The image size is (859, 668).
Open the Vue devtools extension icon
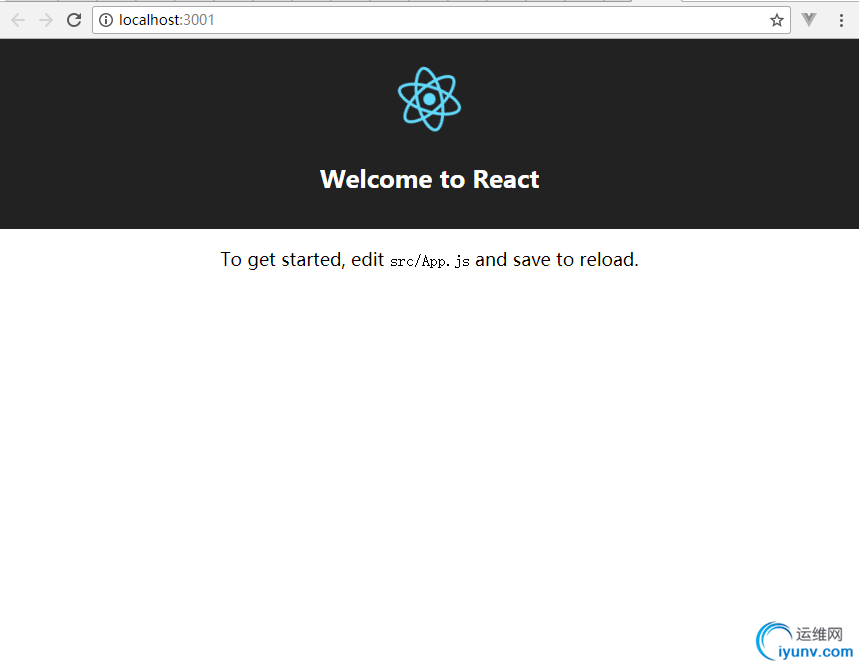point(809,20)
